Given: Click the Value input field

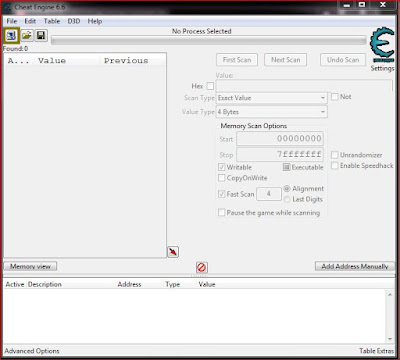Looking at the screenshot, I should [x=304, y=86].
